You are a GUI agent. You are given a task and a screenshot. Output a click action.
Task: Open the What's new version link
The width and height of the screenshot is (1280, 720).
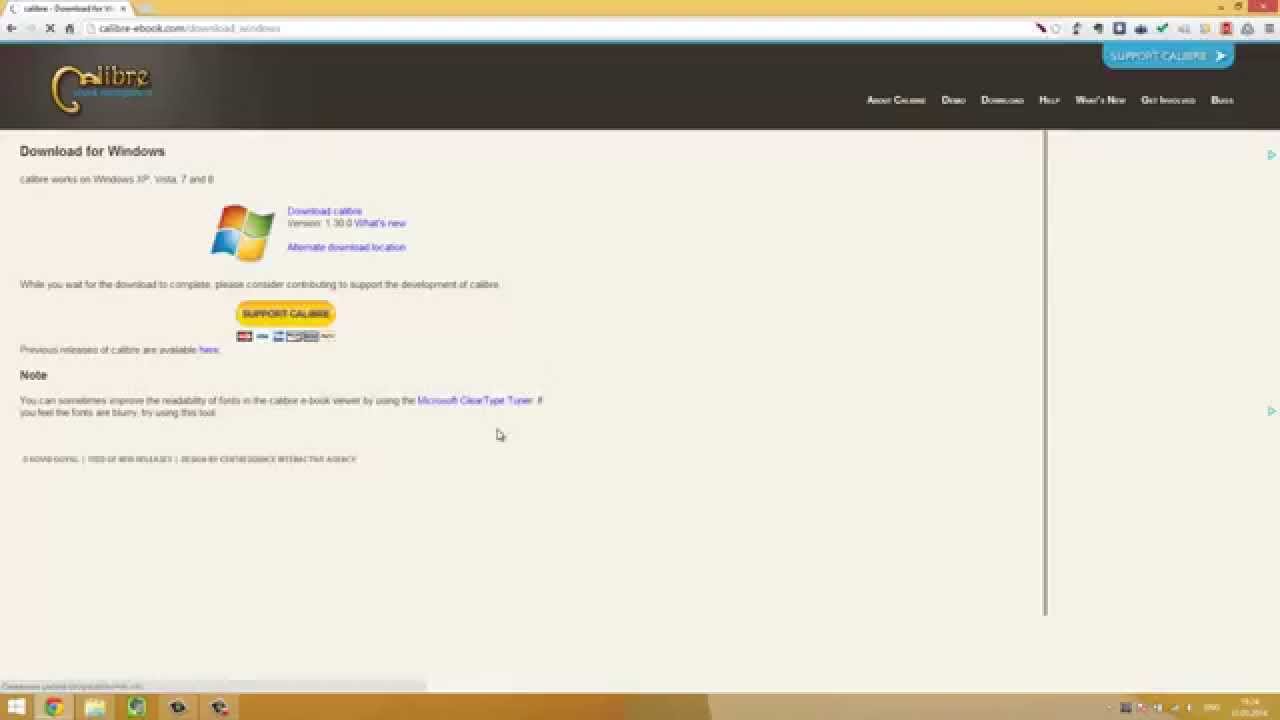pyautogui.click(x=380, y=223)
